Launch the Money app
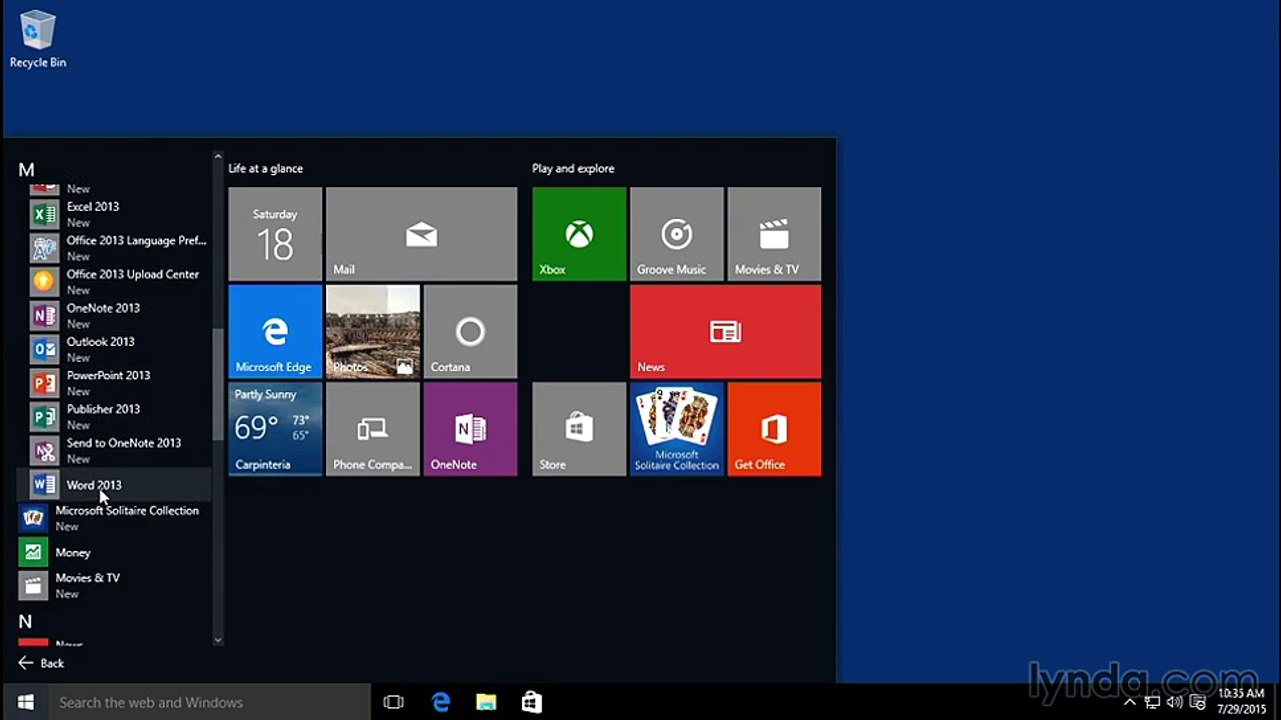The height and width of the screenshot is (720, 1281). pyautogui.click(x=114, y=552)
